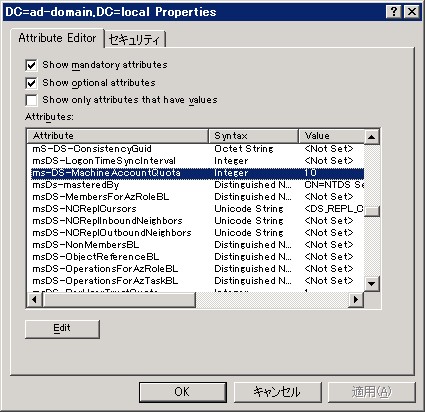Click the OK button
The height and width of the screenshot is (412, 425).
(x=183, y=392)
